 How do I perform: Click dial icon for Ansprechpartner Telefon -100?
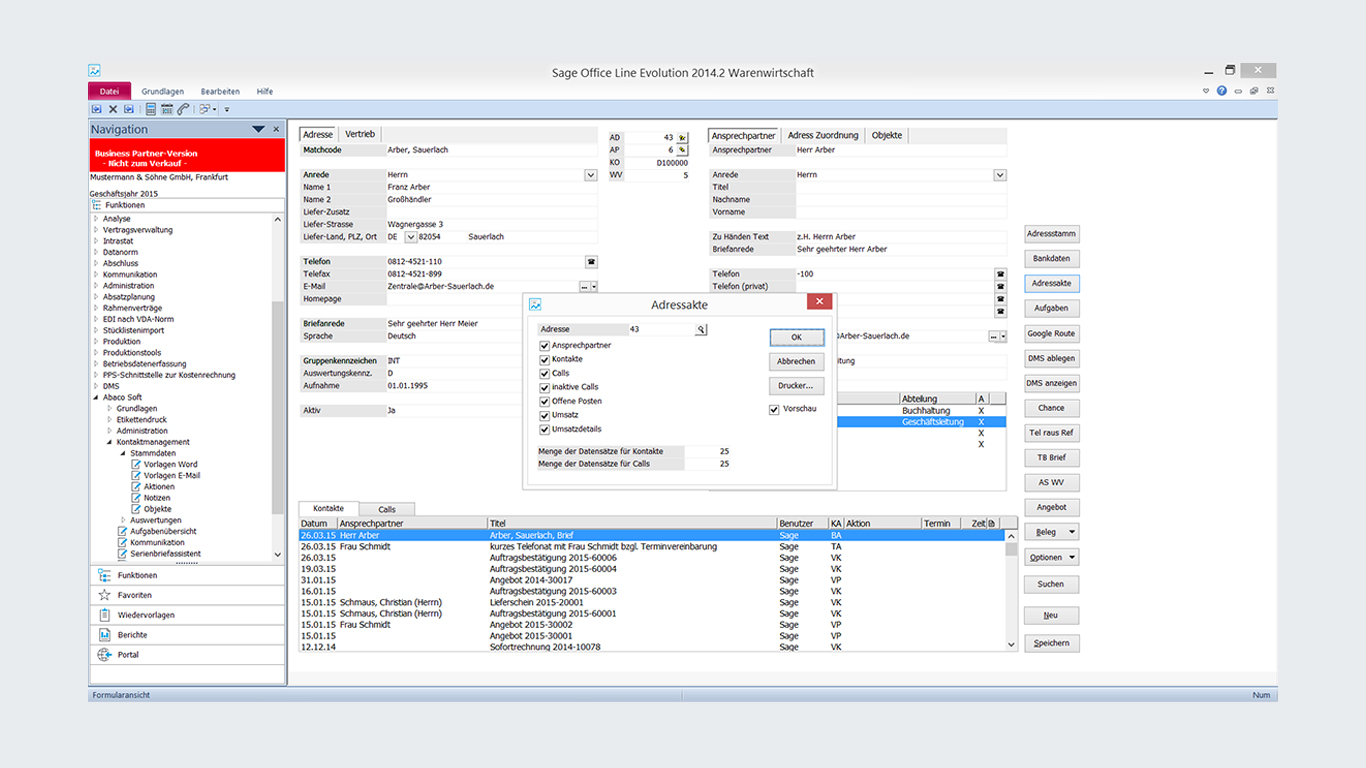click(x=1000, y=274)
